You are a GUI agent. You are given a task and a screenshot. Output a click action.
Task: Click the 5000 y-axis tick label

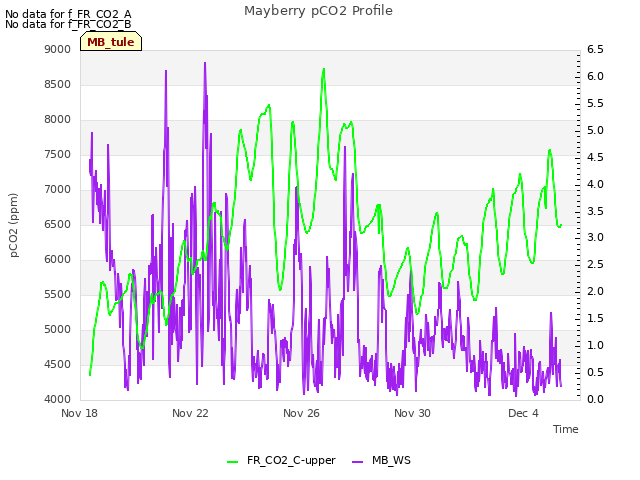pos(58,329)
